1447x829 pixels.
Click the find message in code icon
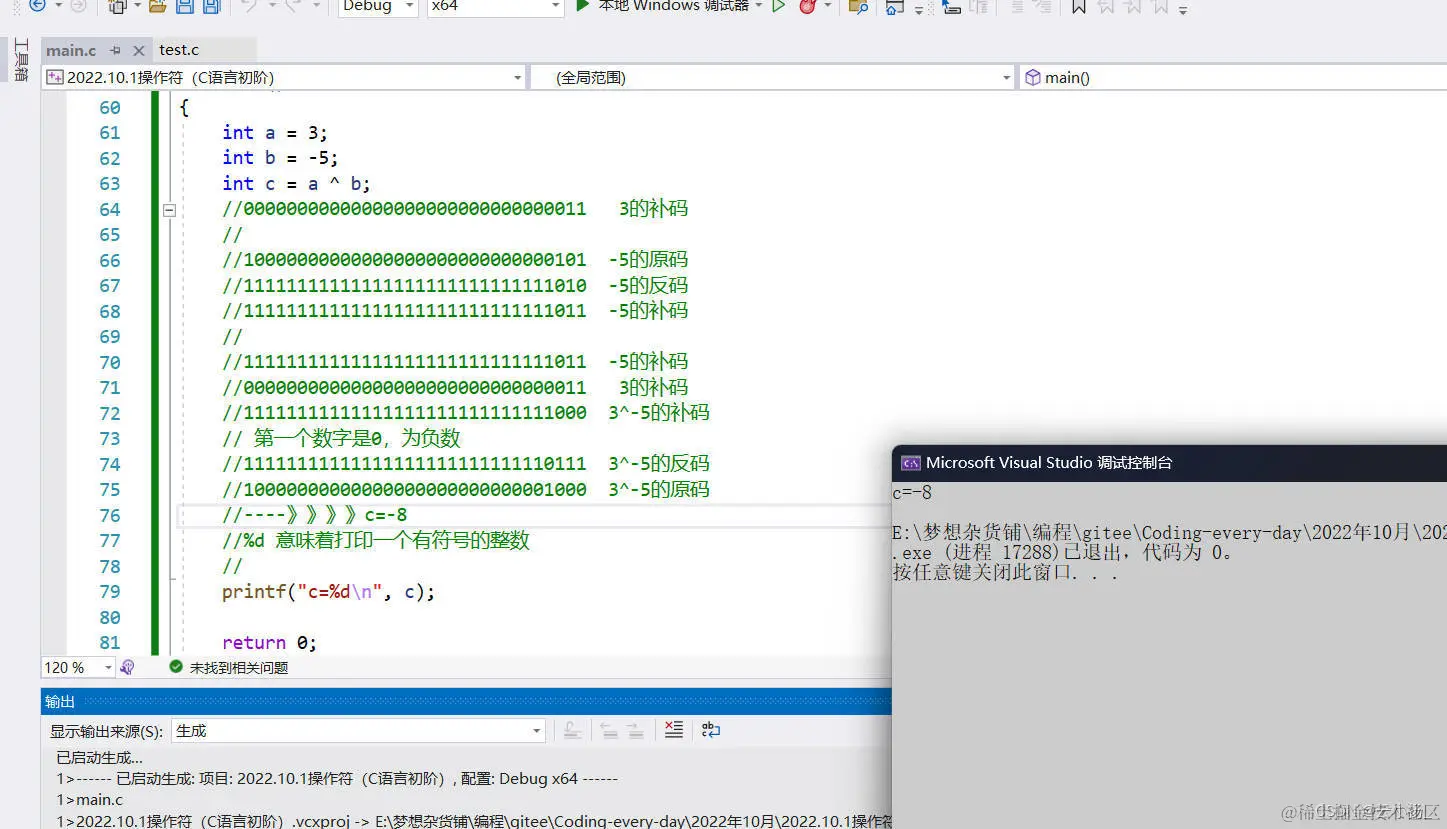point(572,730)
